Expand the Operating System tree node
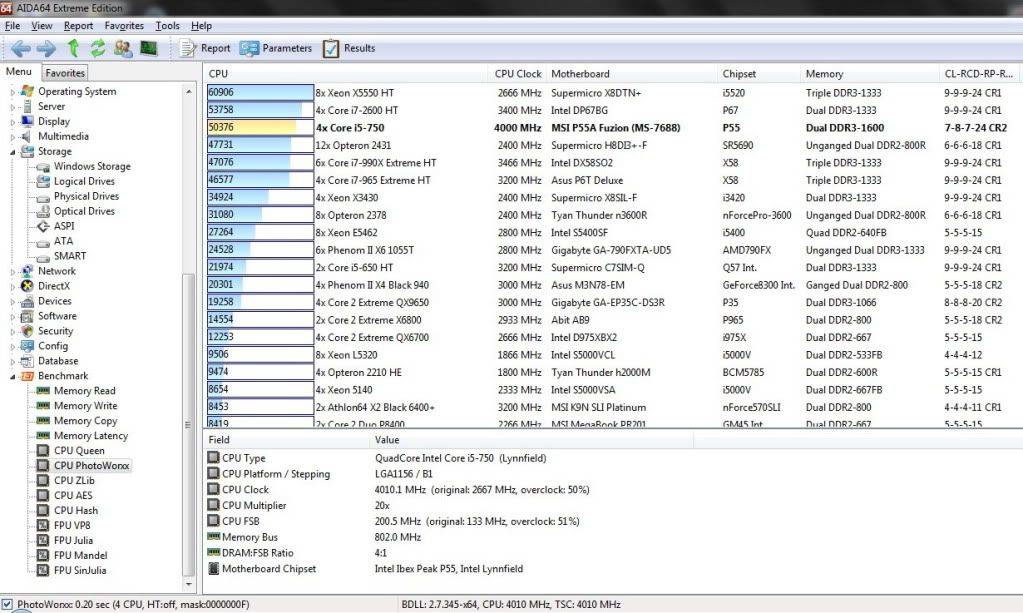 tap(12, 92)
